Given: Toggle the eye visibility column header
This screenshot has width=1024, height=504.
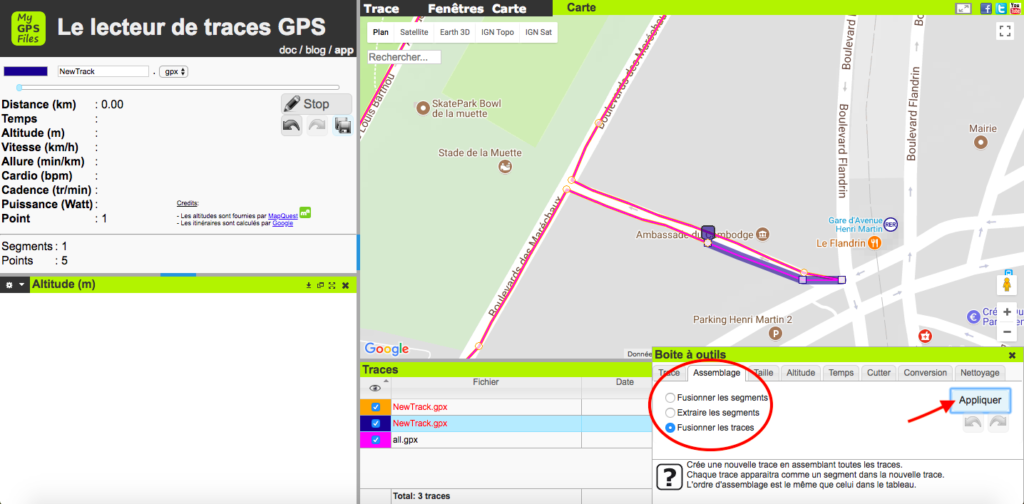Looking at the screenshot, I should [x=375, y=388].
